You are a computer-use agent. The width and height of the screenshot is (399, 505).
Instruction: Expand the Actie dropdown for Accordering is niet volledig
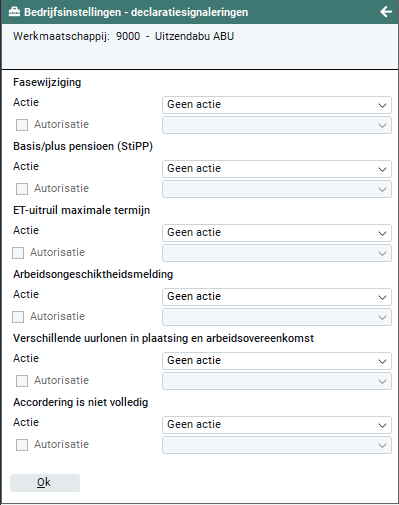pos(277,425)
